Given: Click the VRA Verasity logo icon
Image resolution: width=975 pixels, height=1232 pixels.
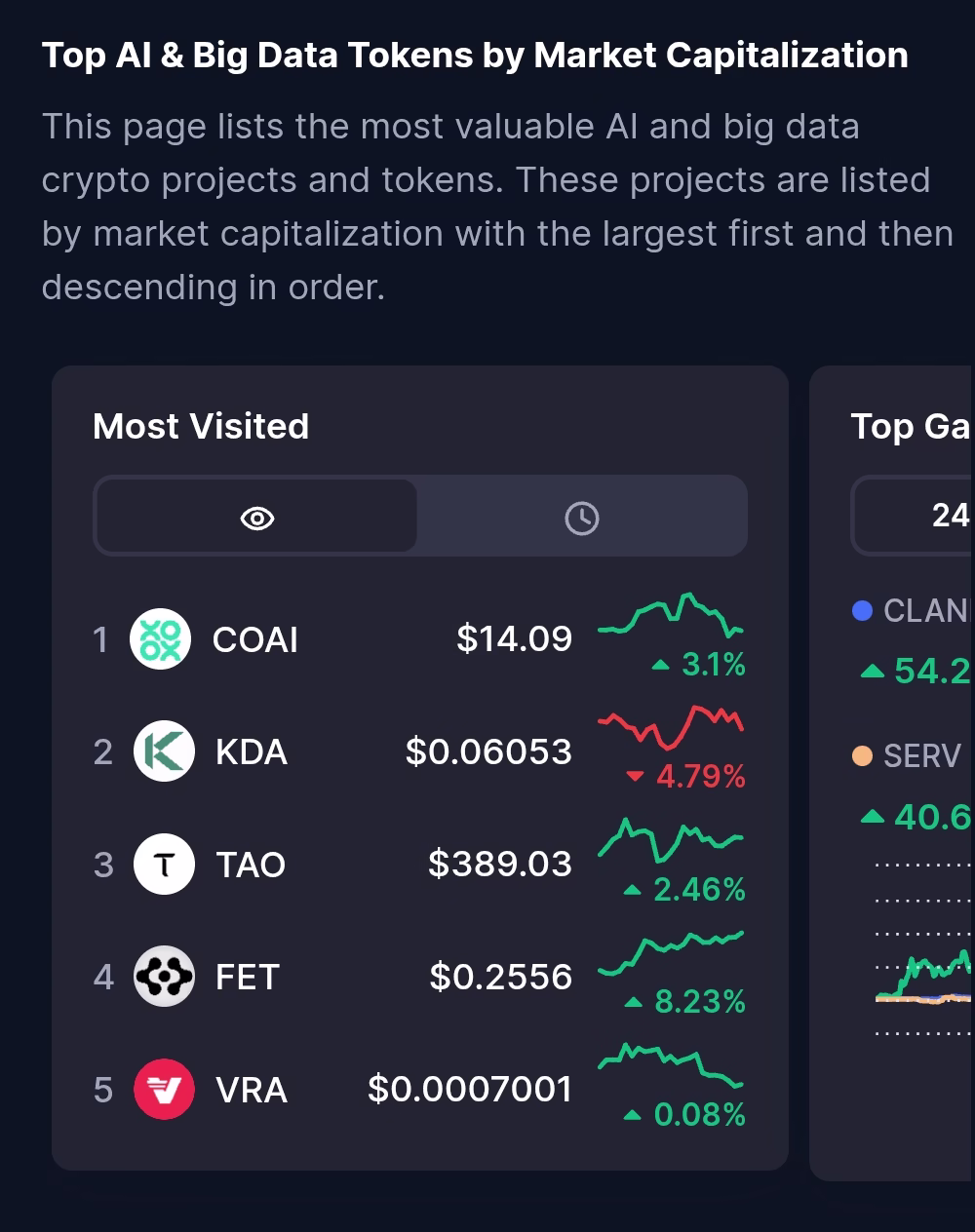Looking at the screenshot, I should point(164,1090).
